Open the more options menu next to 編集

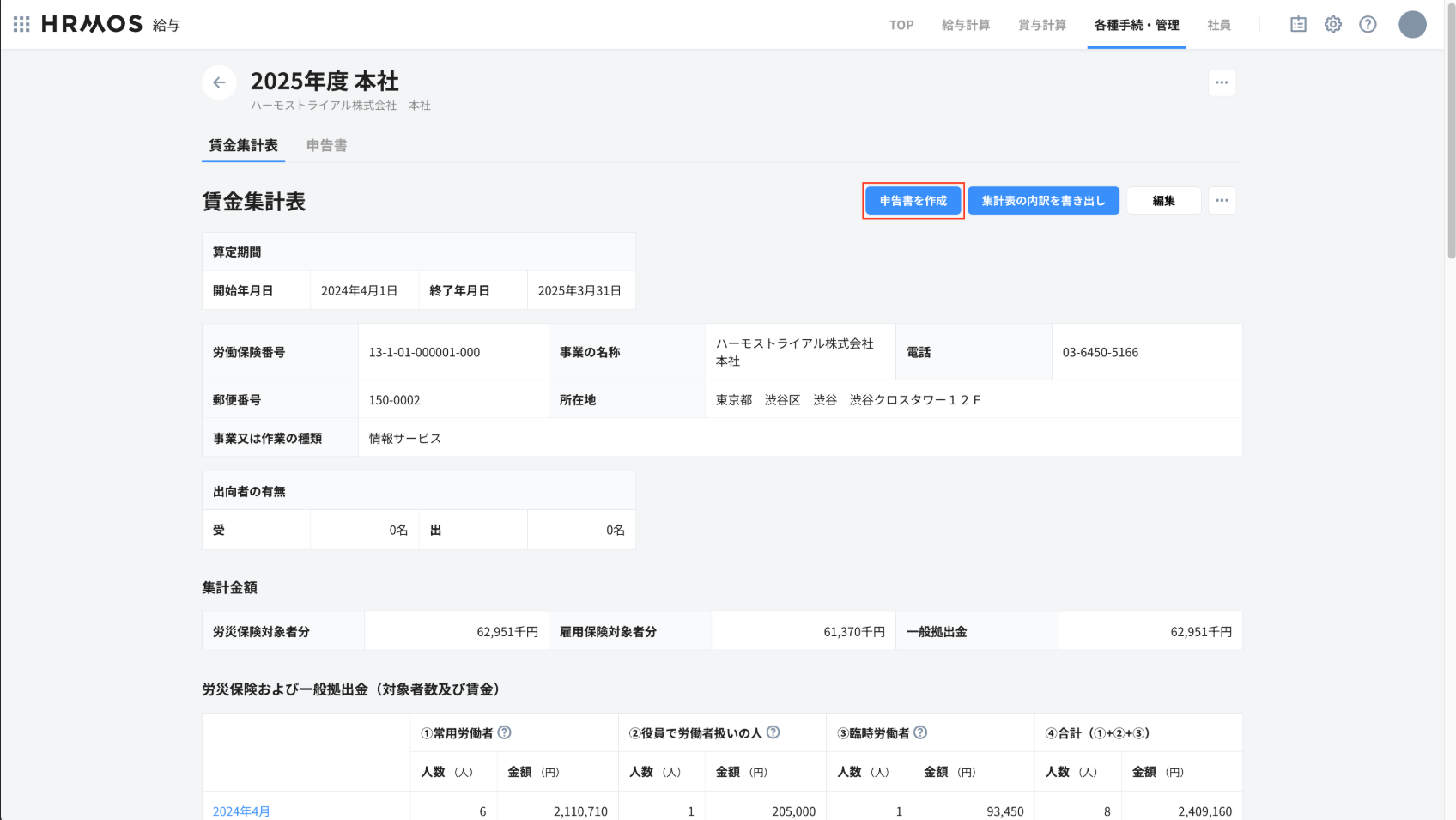pos(1222,200)
